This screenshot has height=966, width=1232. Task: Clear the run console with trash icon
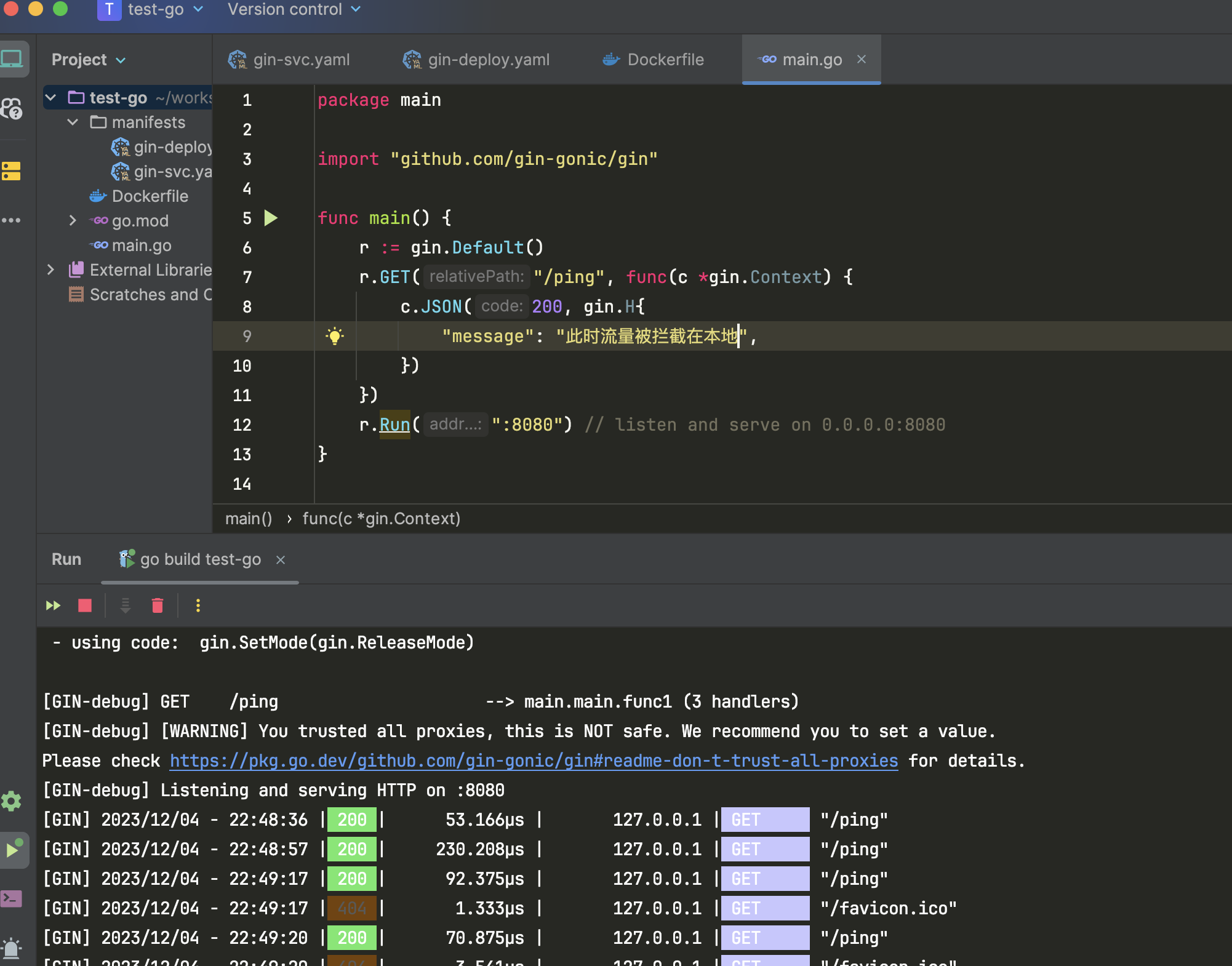tap(158, 605)
